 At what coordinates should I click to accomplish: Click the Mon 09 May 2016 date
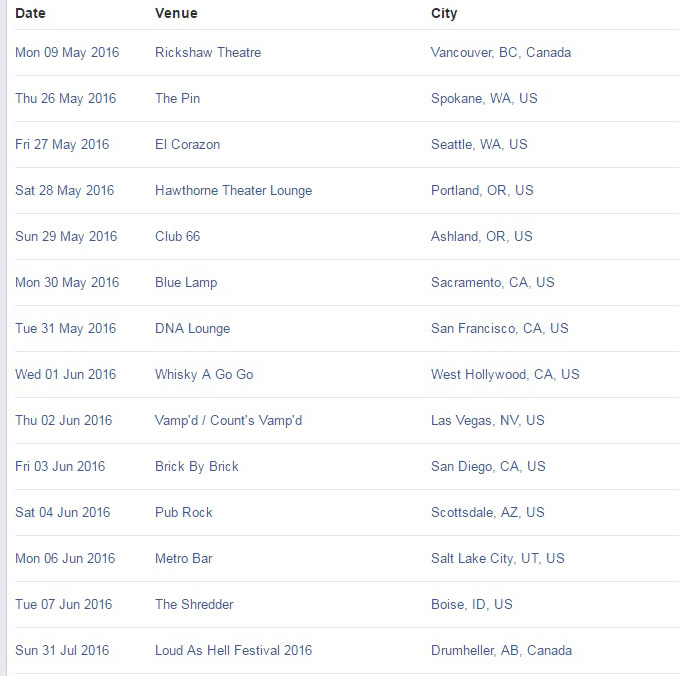67,52
